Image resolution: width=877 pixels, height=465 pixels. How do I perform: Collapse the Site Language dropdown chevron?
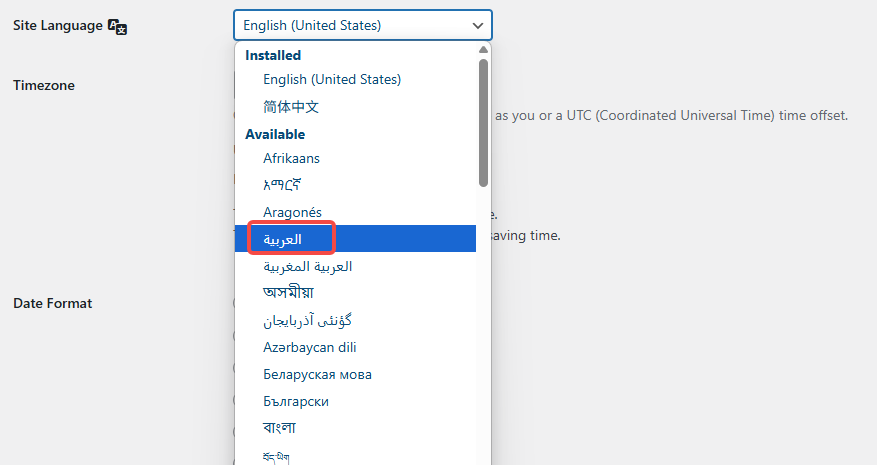coord(476,25)
